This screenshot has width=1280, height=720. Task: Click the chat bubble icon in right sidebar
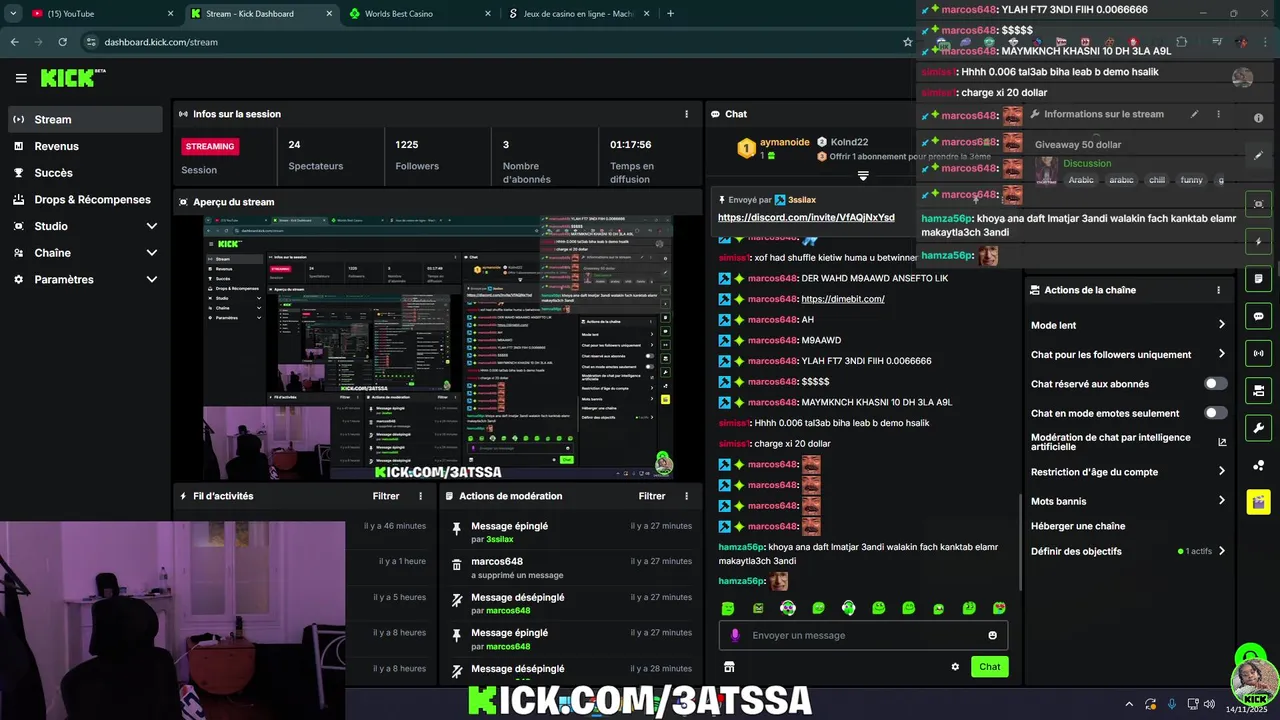1258,316
